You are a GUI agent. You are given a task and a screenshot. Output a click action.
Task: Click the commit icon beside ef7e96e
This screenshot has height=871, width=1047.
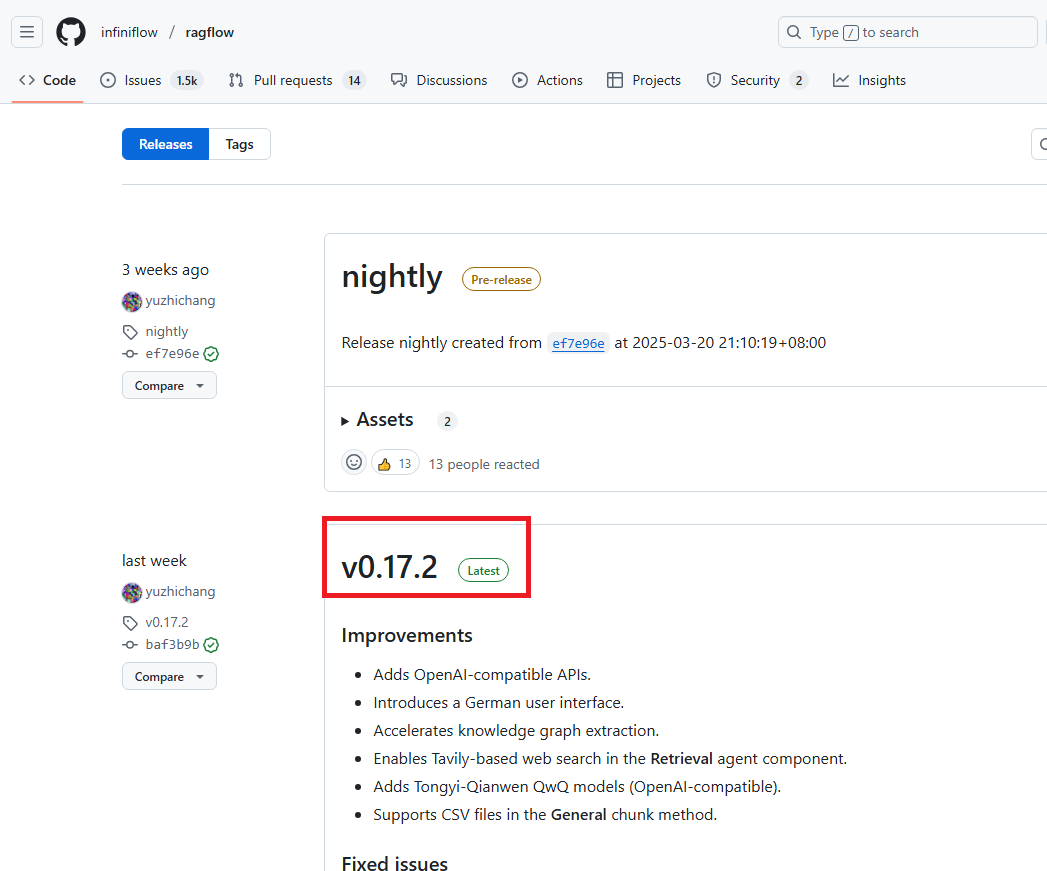[x=130, y=354]
